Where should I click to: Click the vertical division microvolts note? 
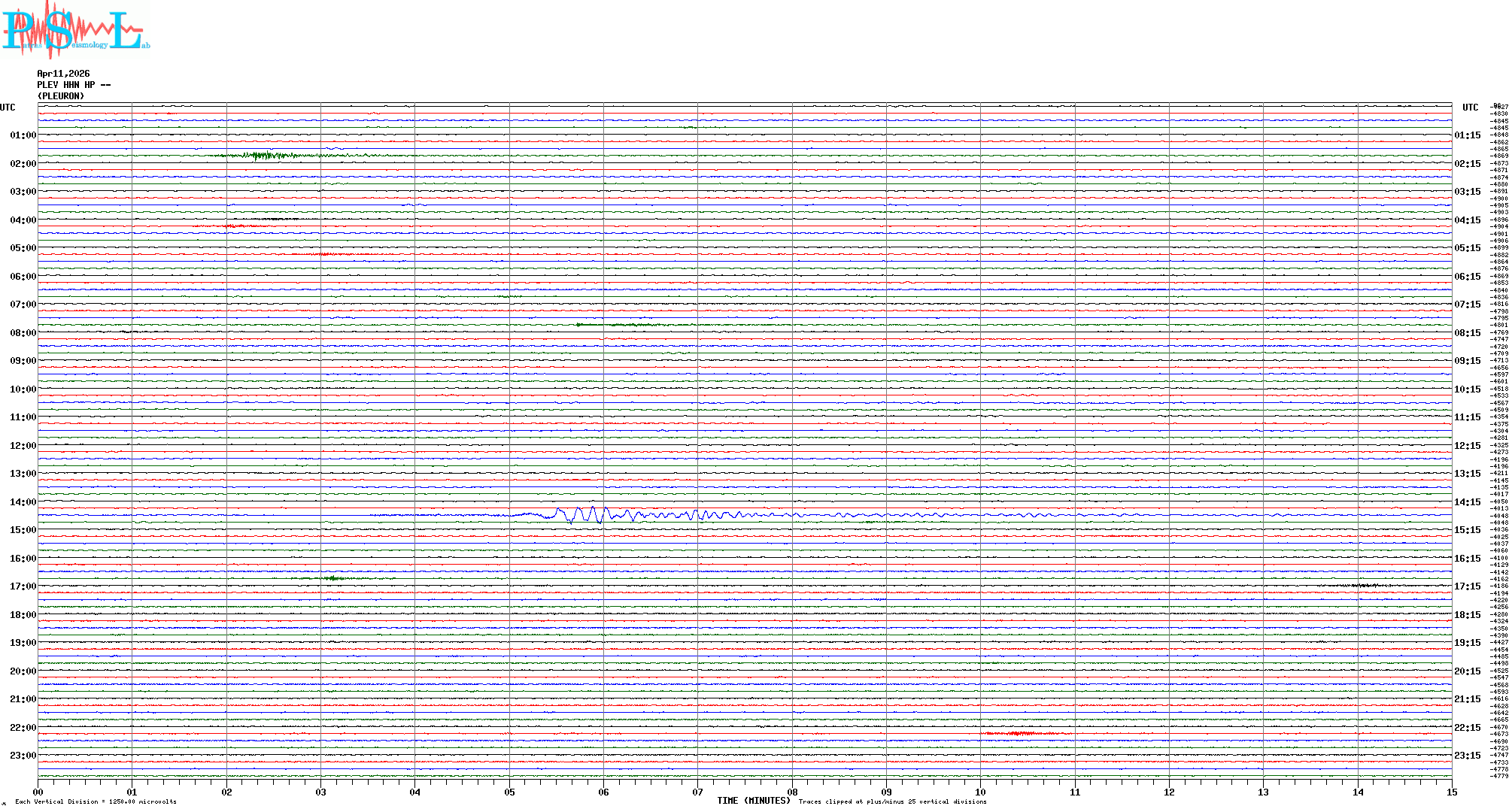tap(96, 801)
